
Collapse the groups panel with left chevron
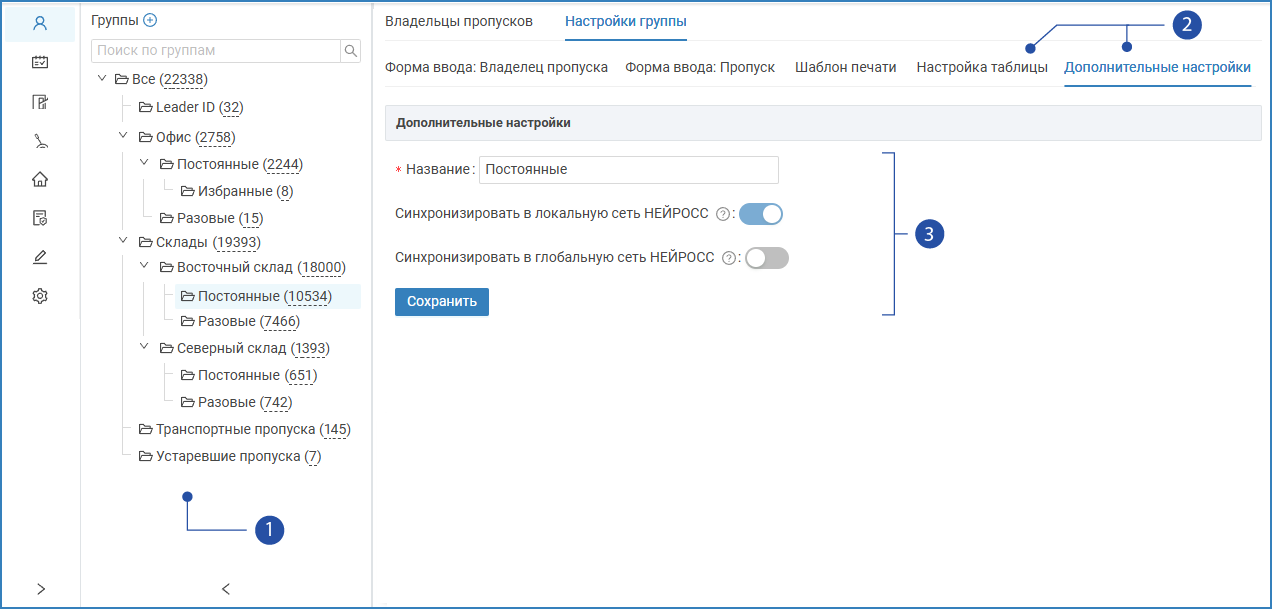[x=226, y=588]
